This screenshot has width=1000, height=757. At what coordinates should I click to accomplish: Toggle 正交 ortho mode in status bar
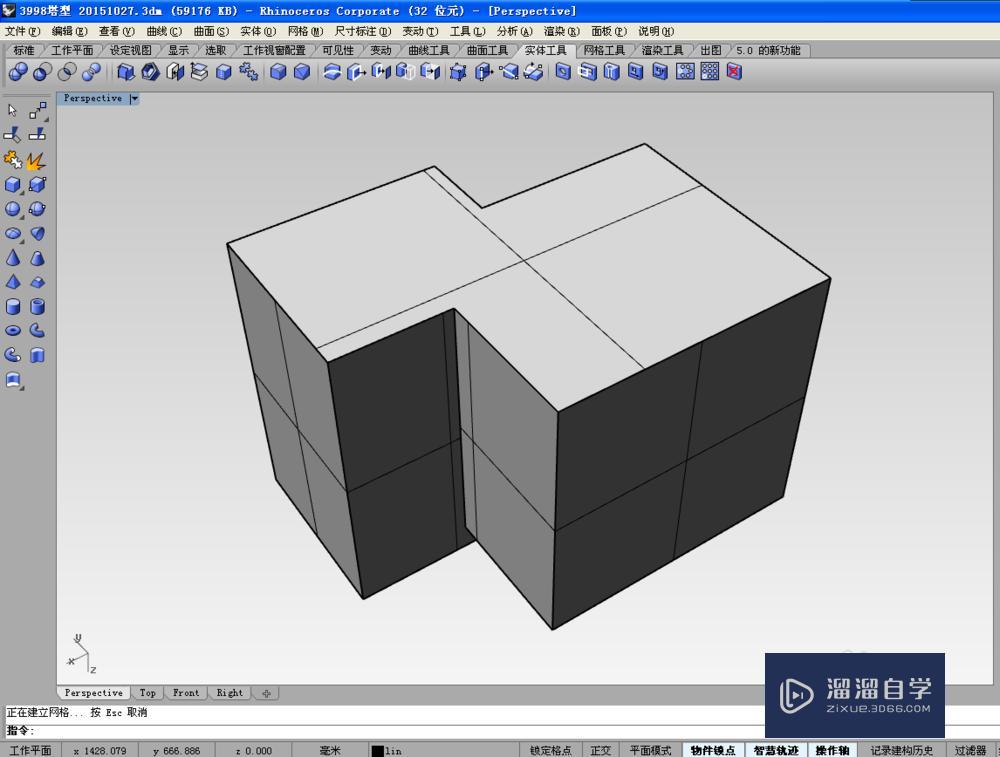point(600,751)
